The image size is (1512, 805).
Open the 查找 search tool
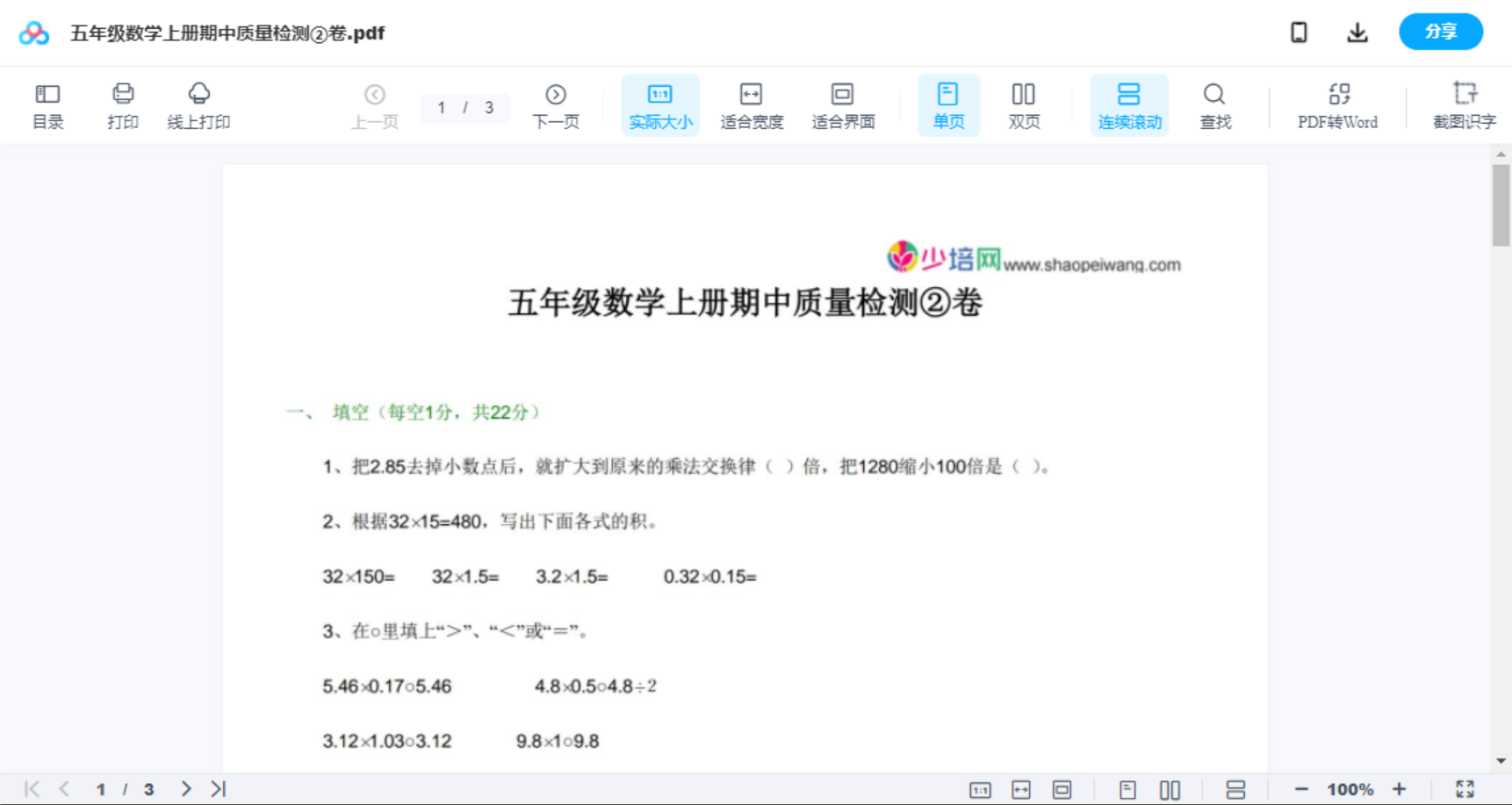pyautogui.click(x=1214, y=104)
